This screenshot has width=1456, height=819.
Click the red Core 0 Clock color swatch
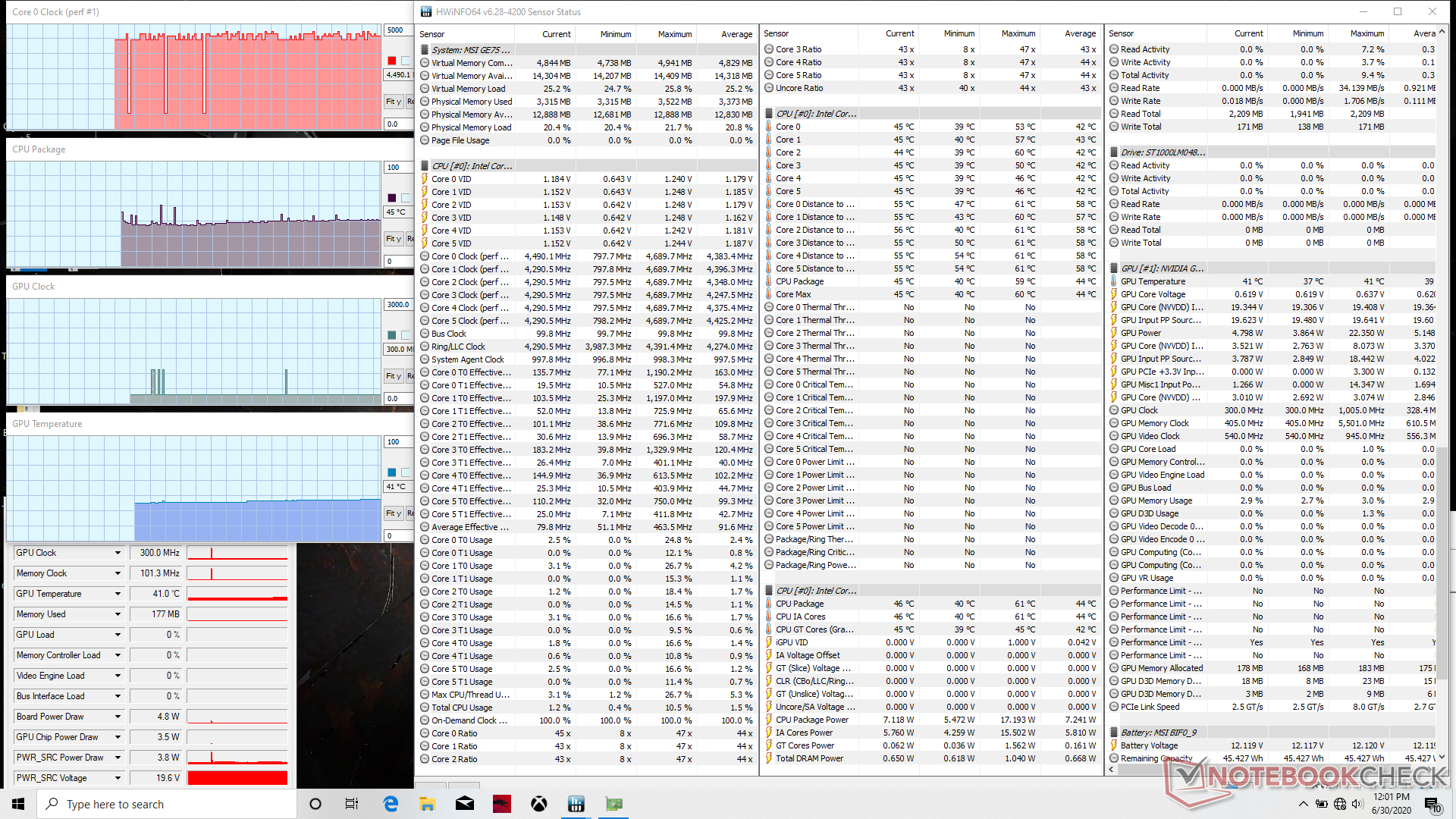click(392, 61)
